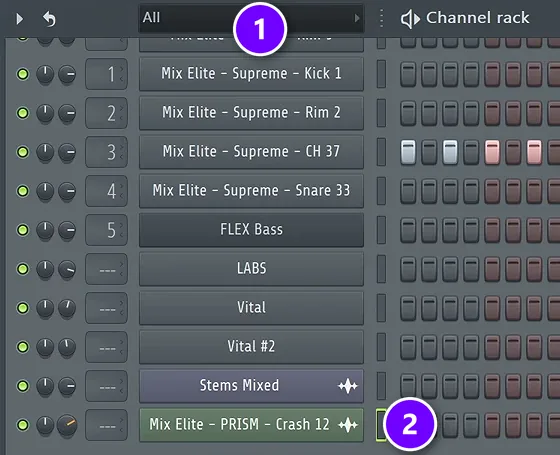Click the volume knob for LABS

click(67, 269)
